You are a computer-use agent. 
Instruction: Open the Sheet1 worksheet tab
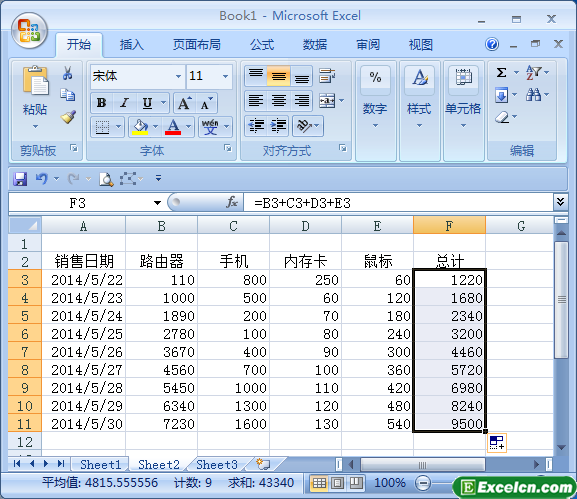click(x=100, y=464)
